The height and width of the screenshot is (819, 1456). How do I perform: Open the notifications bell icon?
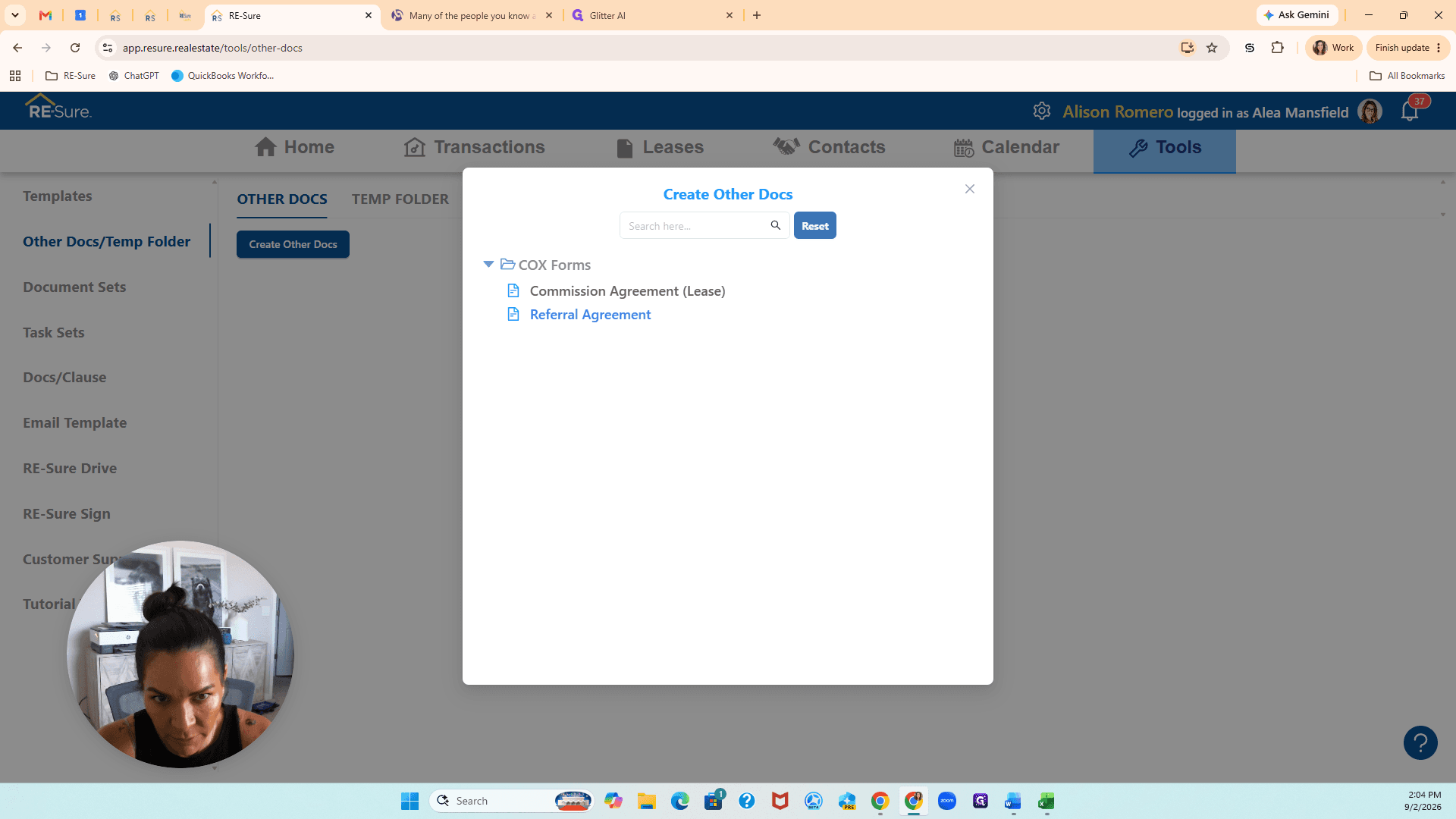coord(1410,112)
